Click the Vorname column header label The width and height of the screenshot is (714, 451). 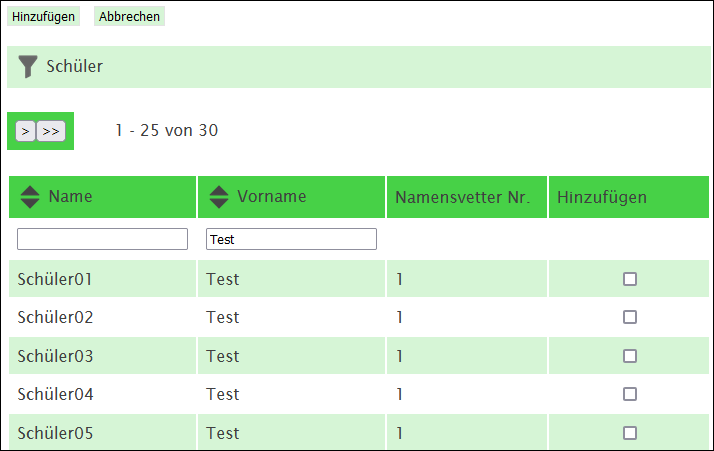(272, 196)
